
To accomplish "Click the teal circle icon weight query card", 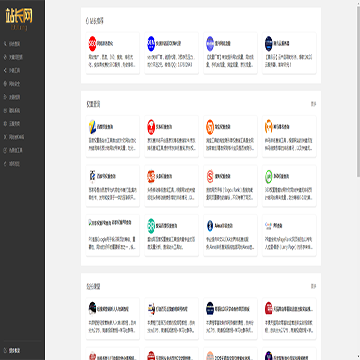I will pyautogui.click(x=171, y=235).
